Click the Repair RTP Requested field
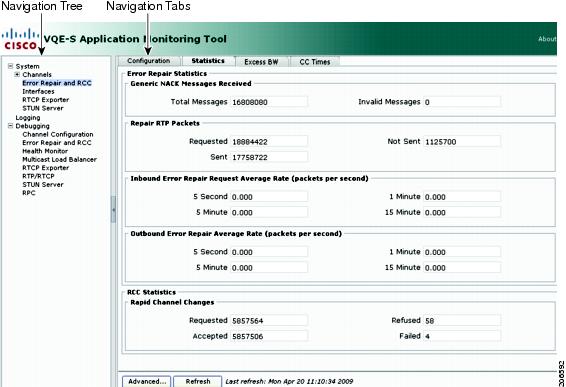The height and width of the screenshot is (387, 566). coord(269,142)
